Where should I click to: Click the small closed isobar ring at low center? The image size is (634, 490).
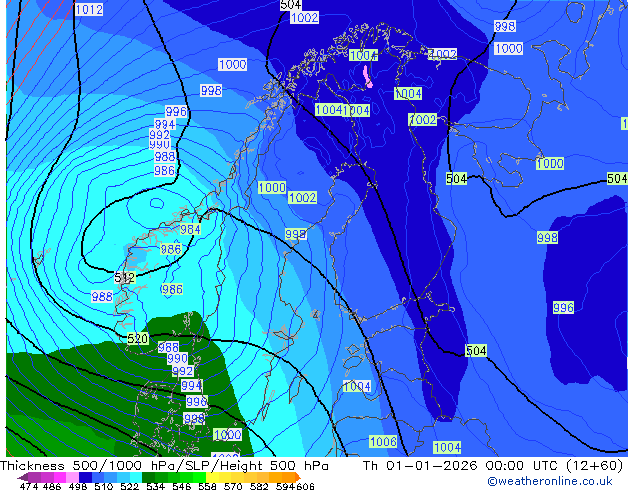click(157, 203)
